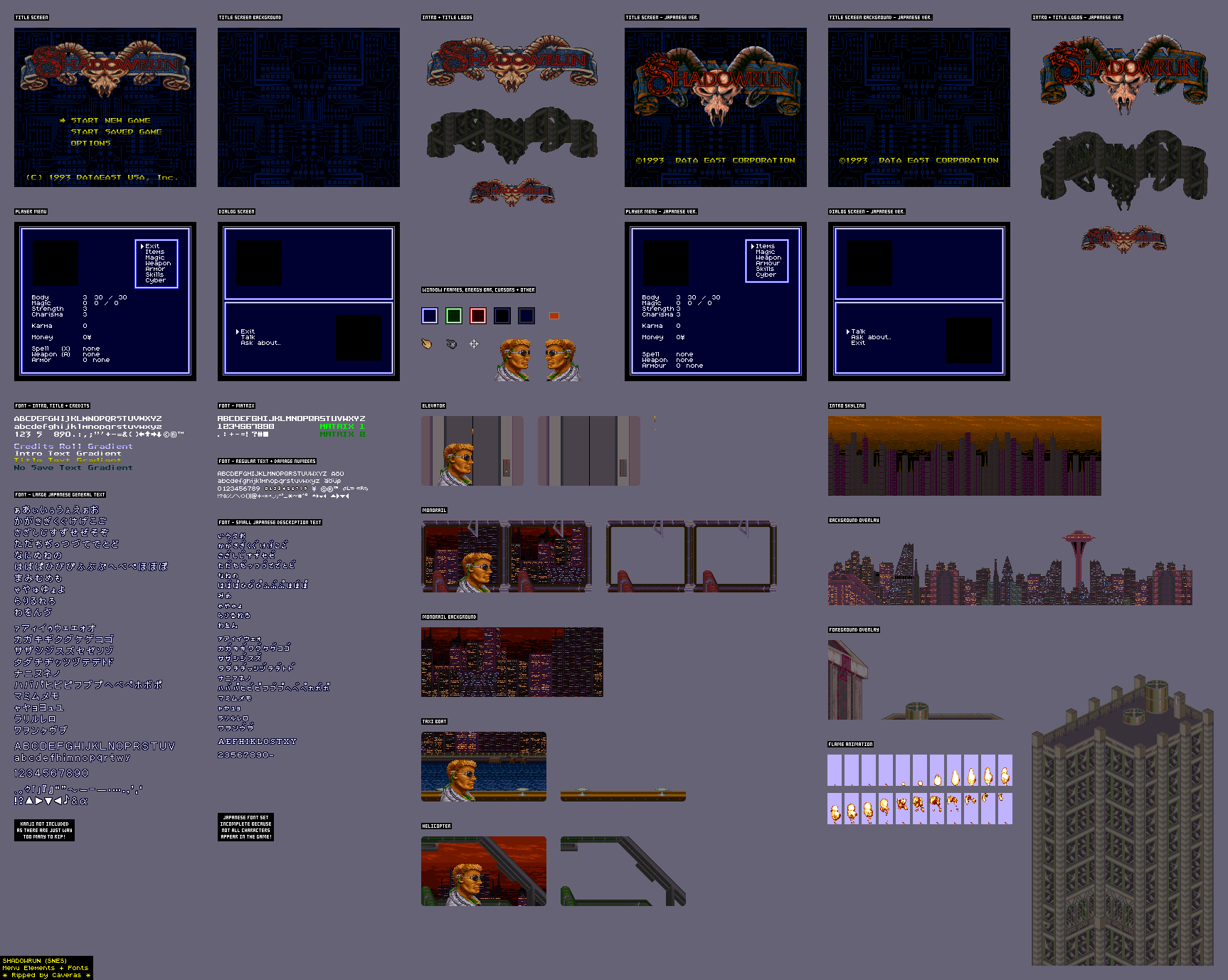Click the Monorail Background image

512,661
